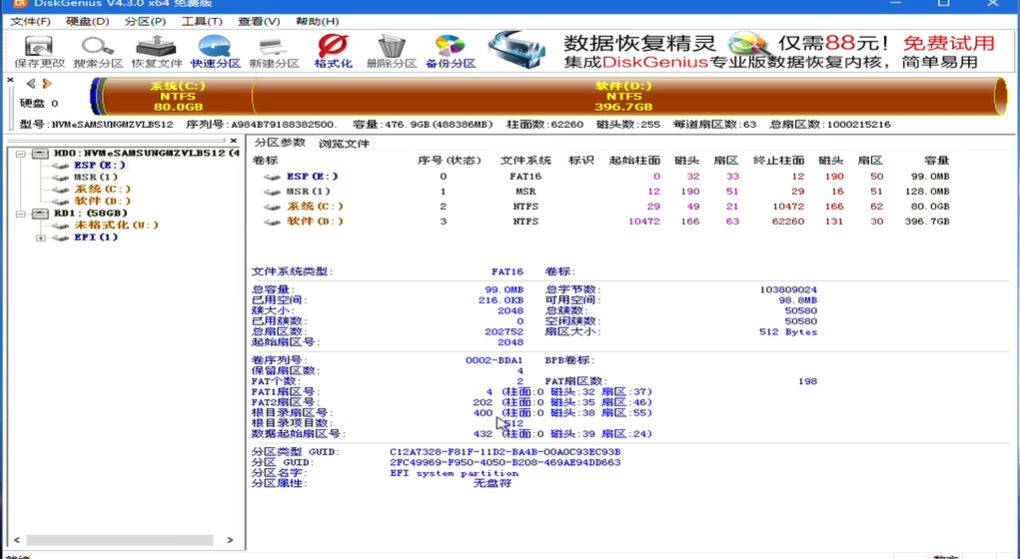Open the 文件(F) menu
The image size is (1020, 559).
click(x=31, y=21)
